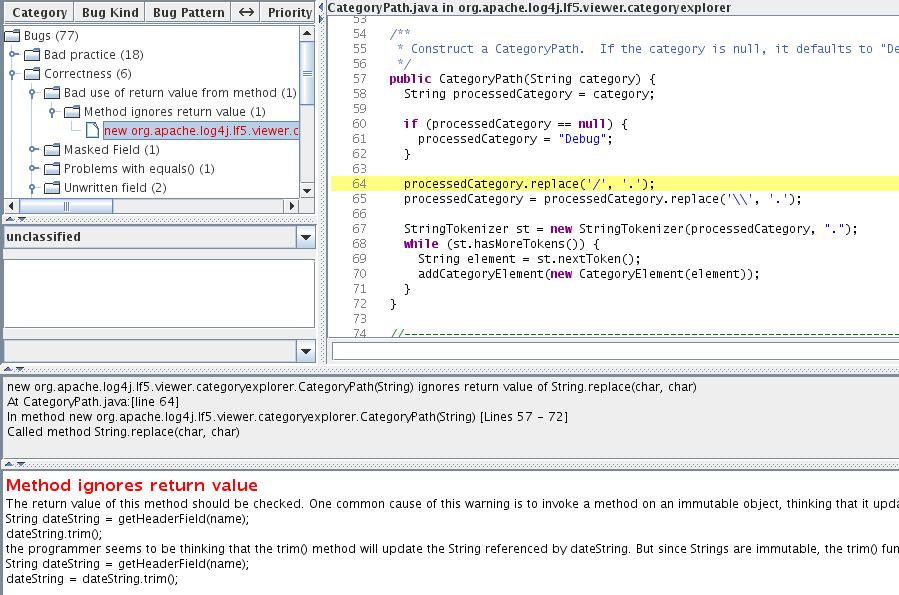Click the Bug Kind column header
This screenshot has width=899, height=595.
(110, 12)
